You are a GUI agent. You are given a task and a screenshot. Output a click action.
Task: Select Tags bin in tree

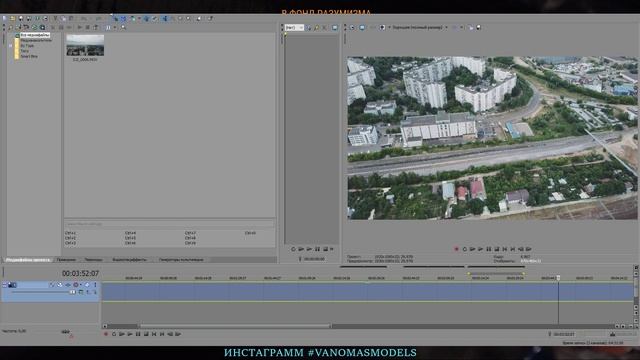(x=24, y=51)
